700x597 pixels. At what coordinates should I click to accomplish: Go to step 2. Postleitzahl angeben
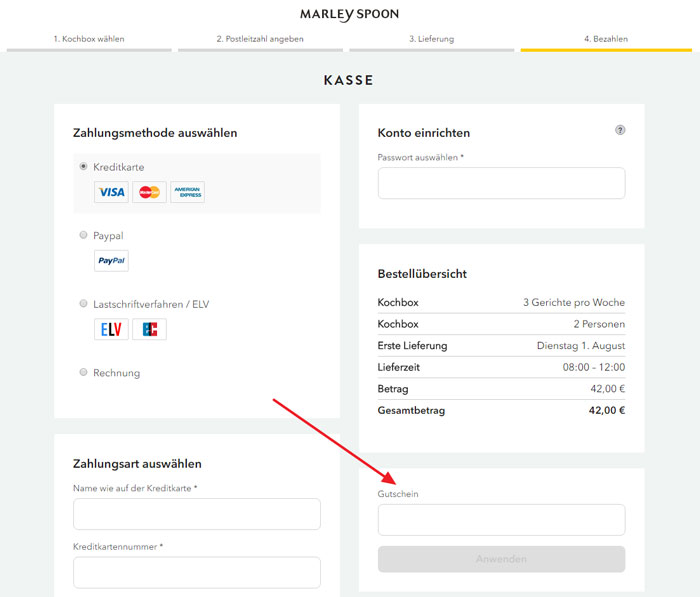(x=260, y=39)
